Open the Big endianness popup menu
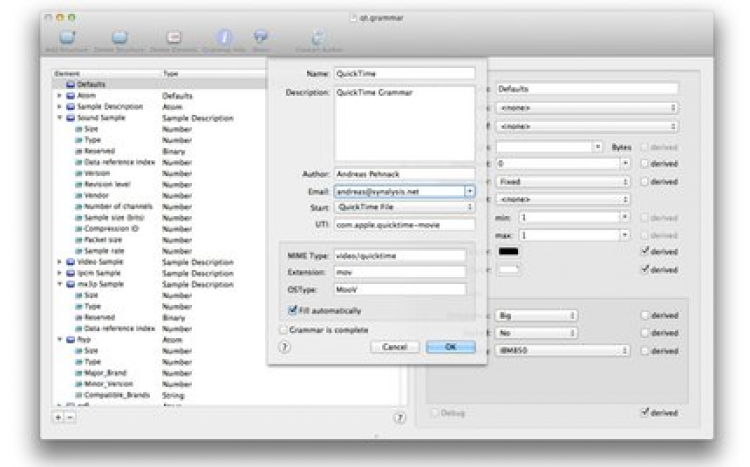This screenshot has height=467, width=750. pos(537,315)
